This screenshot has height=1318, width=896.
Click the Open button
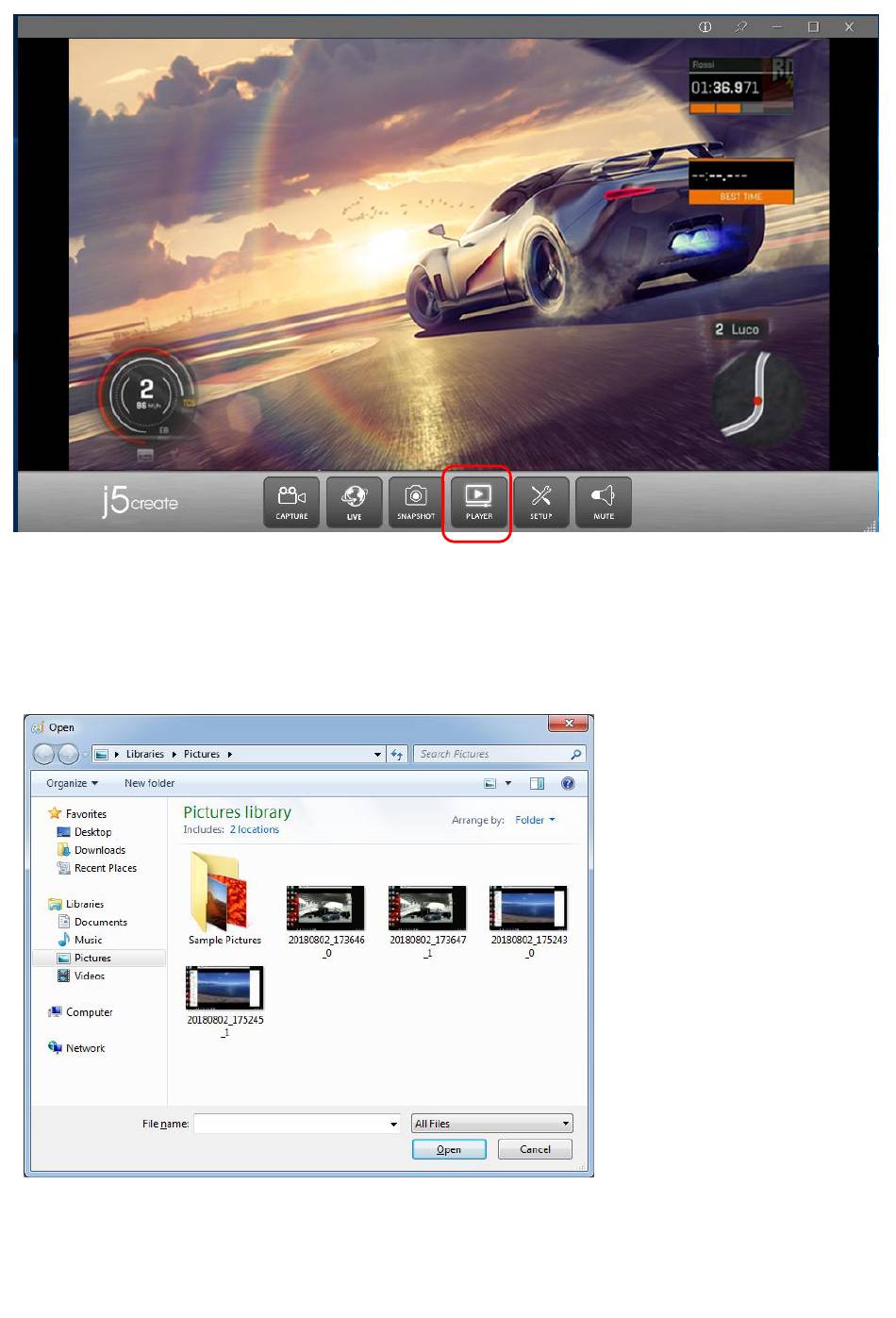click(449, 1150)
